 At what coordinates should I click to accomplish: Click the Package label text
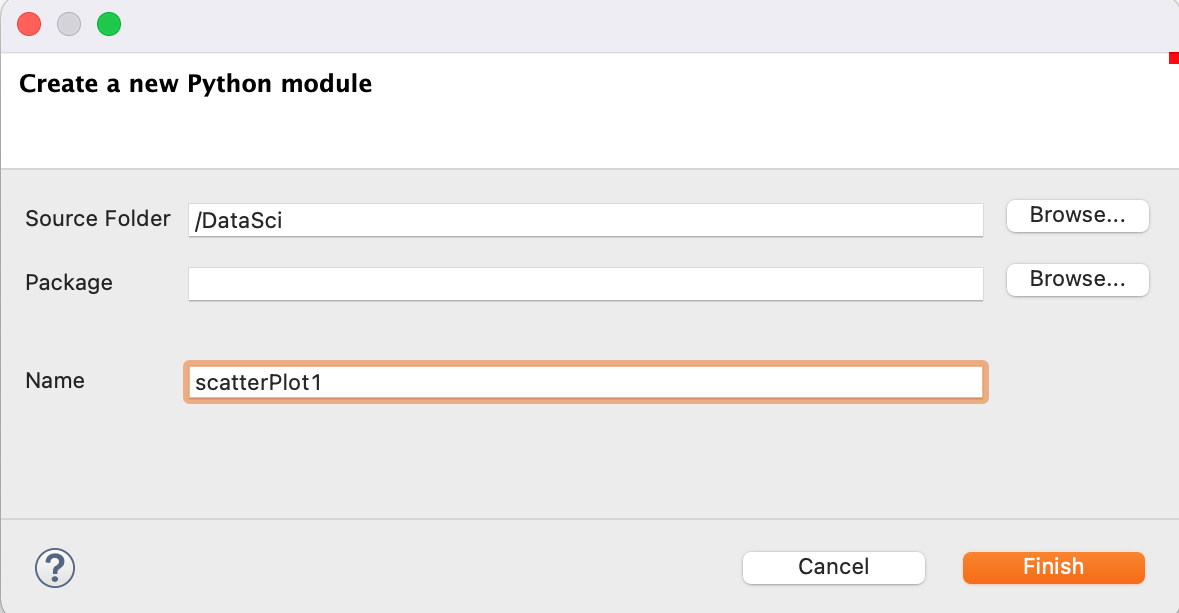(x=69, y=283)
